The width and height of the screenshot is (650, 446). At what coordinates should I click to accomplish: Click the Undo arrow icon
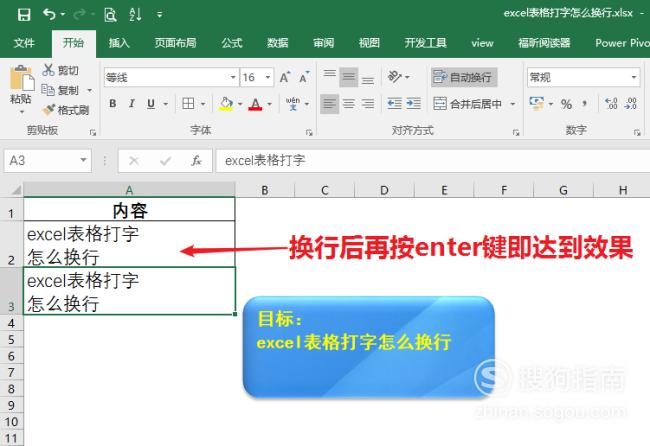(49, 15)
